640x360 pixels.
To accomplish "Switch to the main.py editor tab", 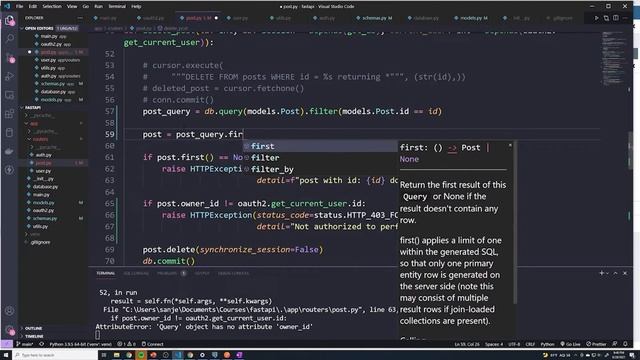I will pos(107,18).
